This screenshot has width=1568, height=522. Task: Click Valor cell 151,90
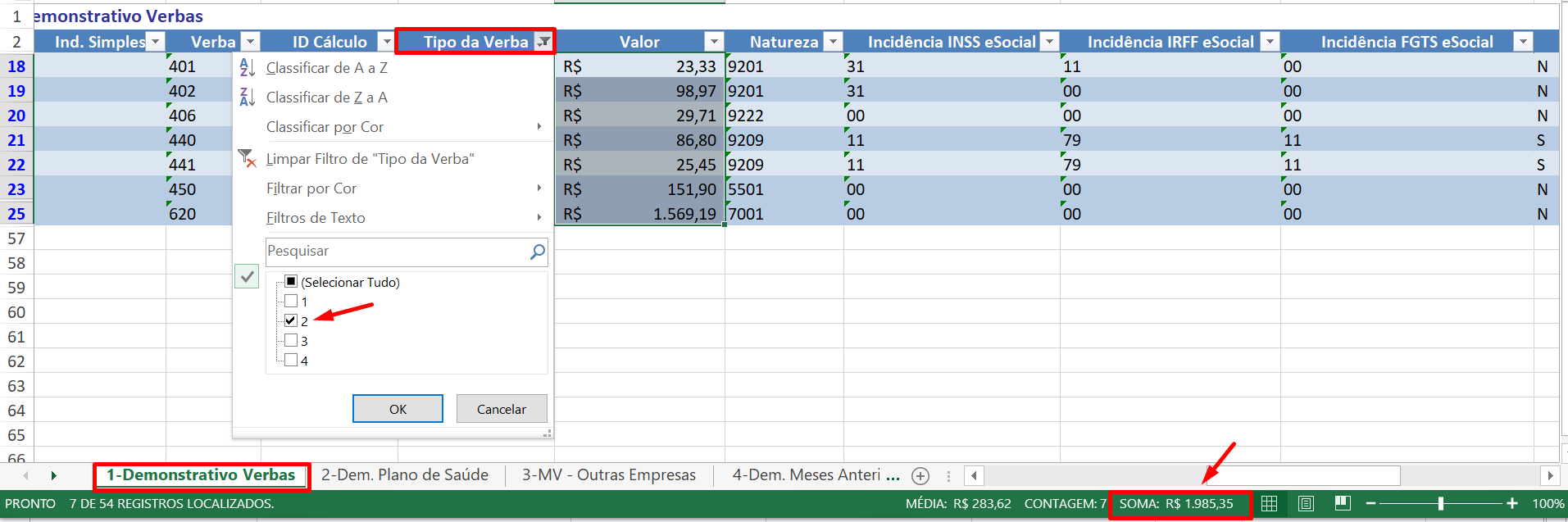(x=640, y=189)
